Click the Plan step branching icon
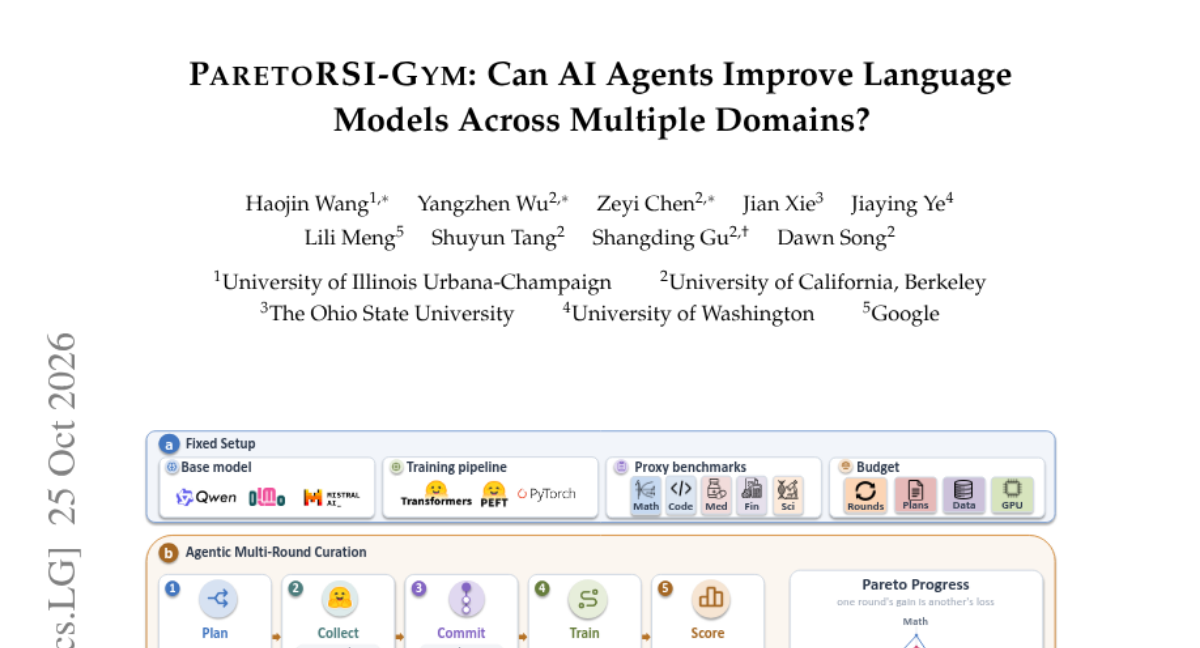 point(217,599)
